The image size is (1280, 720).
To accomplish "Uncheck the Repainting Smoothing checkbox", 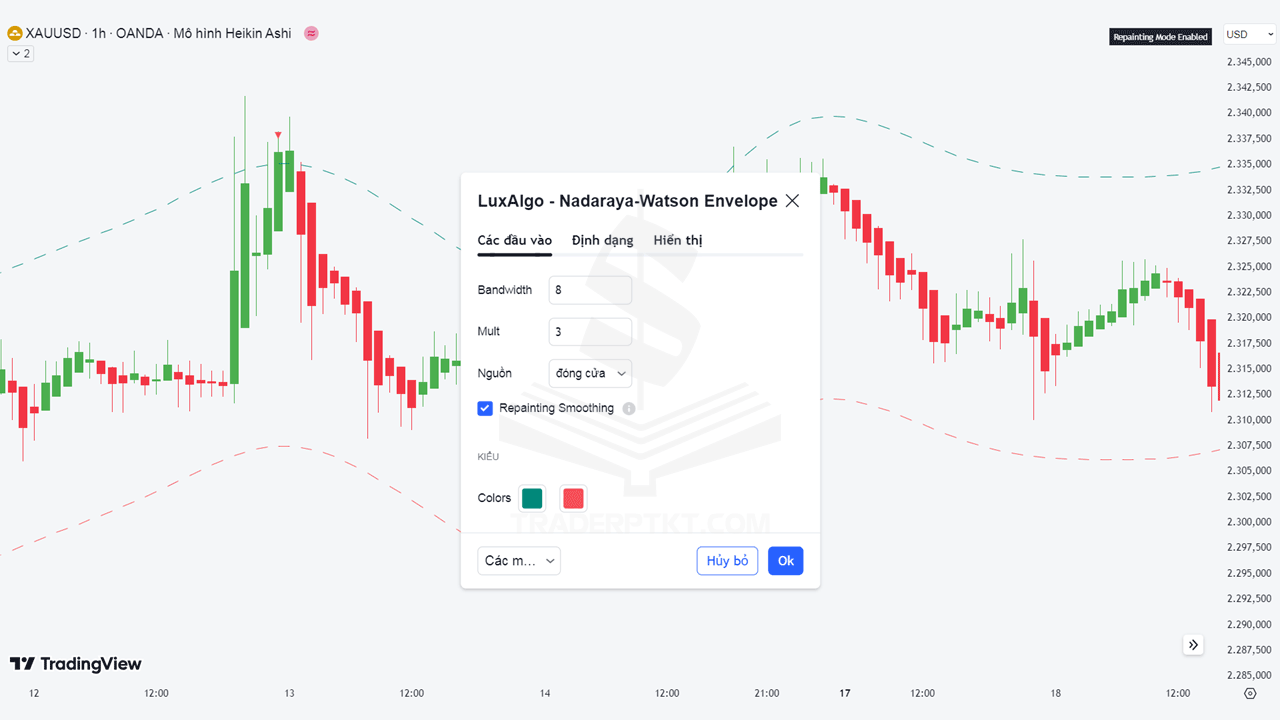I will pyautogui.click(x=485, y=408).
